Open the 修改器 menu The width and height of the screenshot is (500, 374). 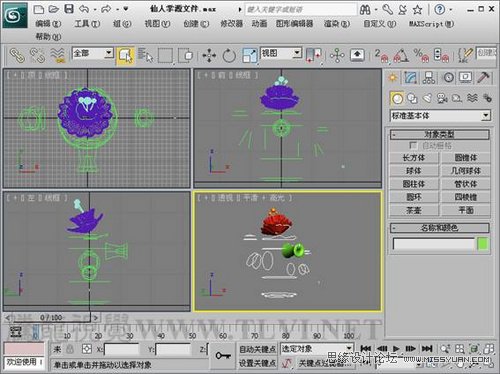231,24
